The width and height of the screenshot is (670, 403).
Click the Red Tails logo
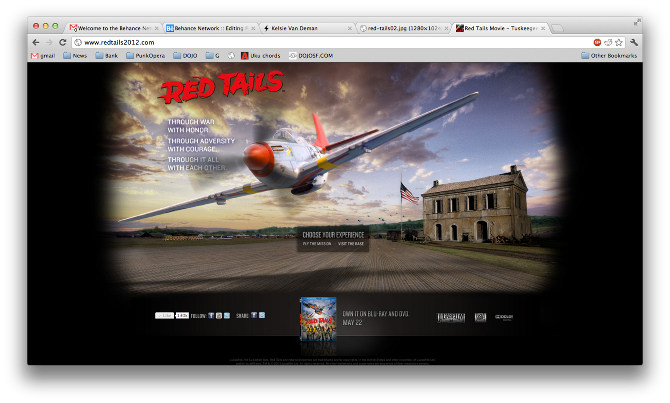pyautogui.click(x=222, y=87)
